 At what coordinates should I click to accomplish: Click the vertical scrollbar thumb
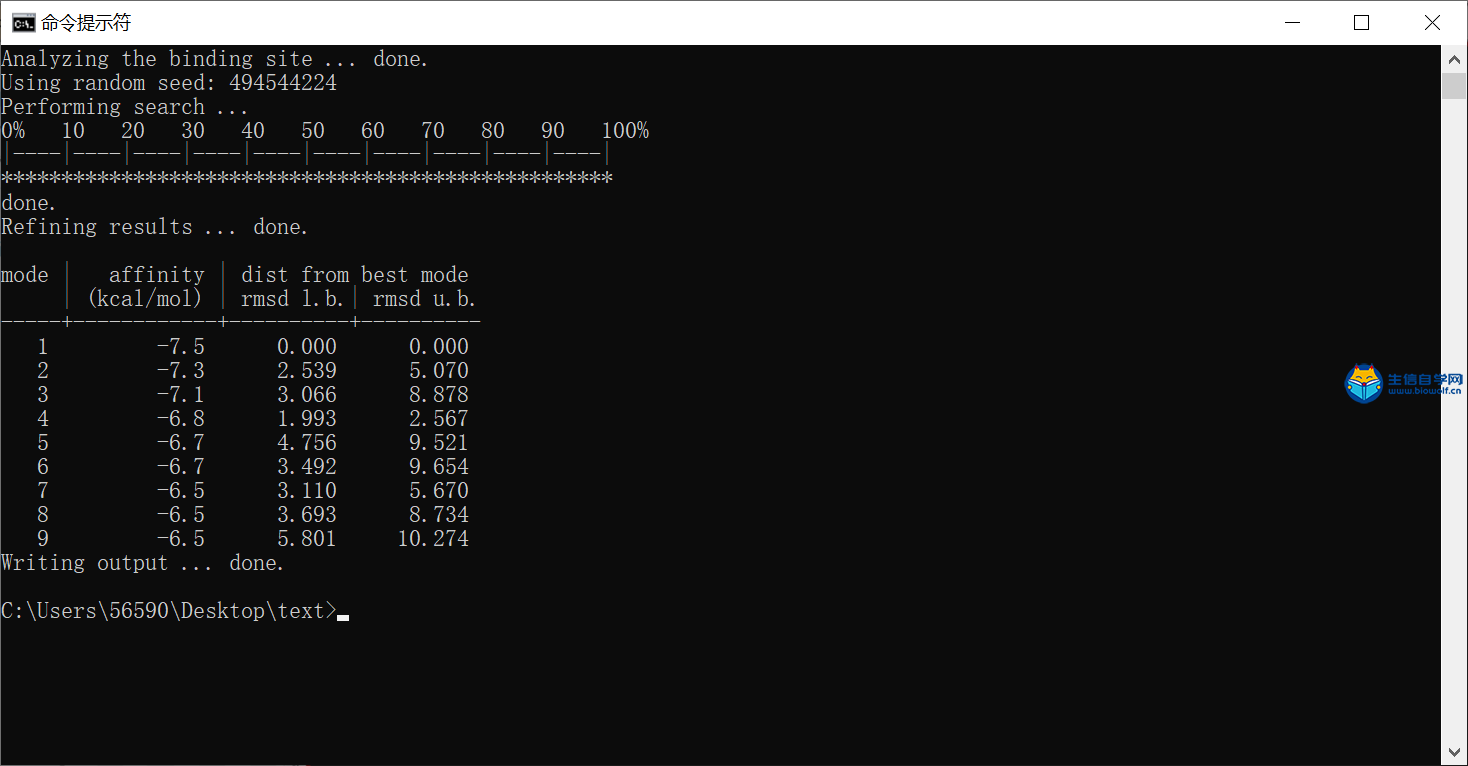click(1455, 85)
